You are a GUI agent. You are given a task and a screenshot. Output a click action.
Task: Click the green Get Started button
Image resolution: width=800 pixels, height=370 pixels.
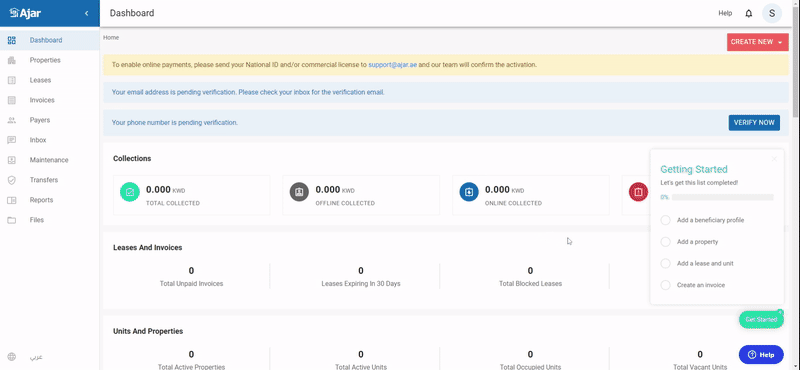point(761,319)
